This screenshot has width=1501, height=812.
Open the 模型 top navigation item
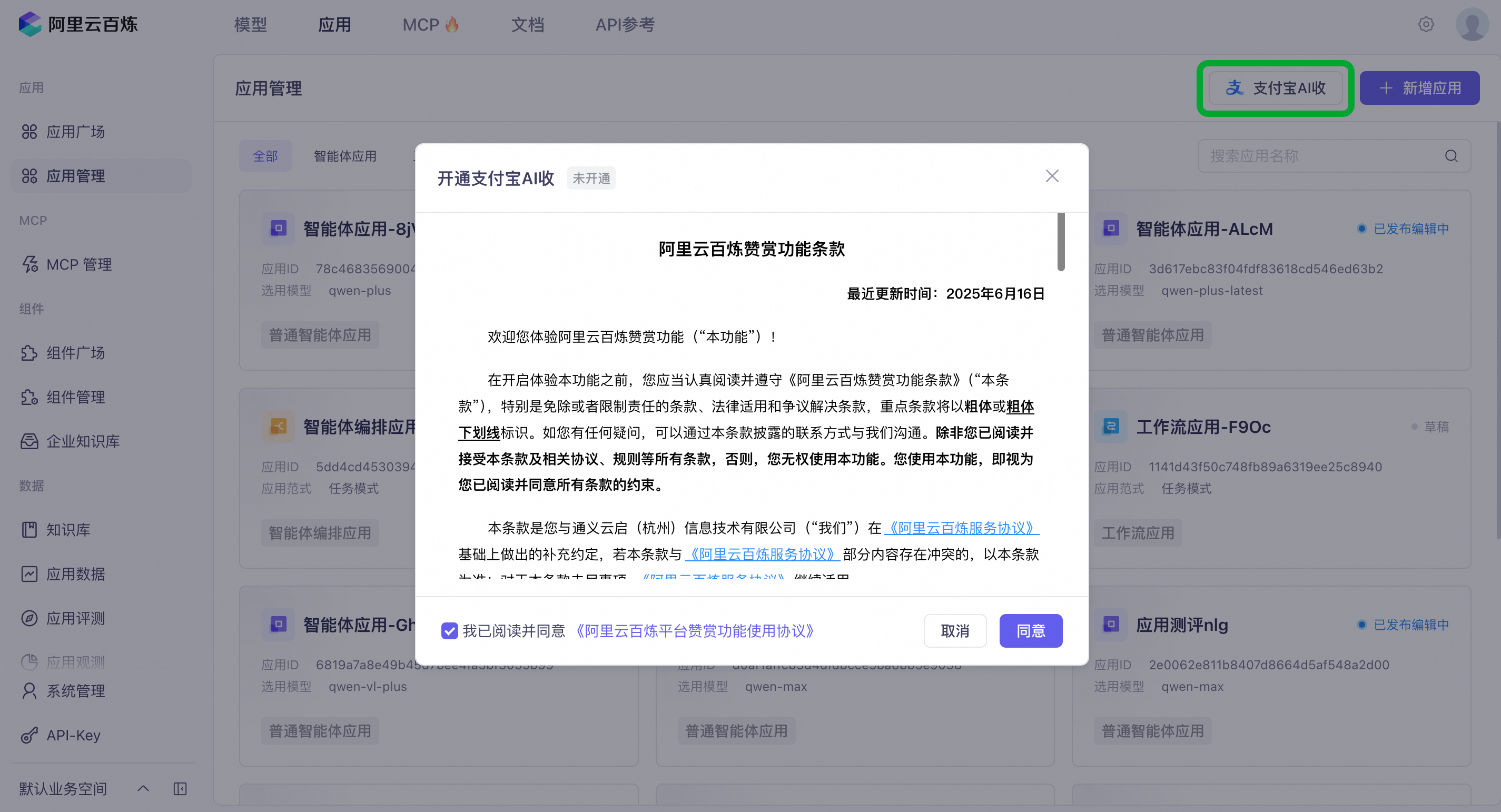(x=251, y=24)
